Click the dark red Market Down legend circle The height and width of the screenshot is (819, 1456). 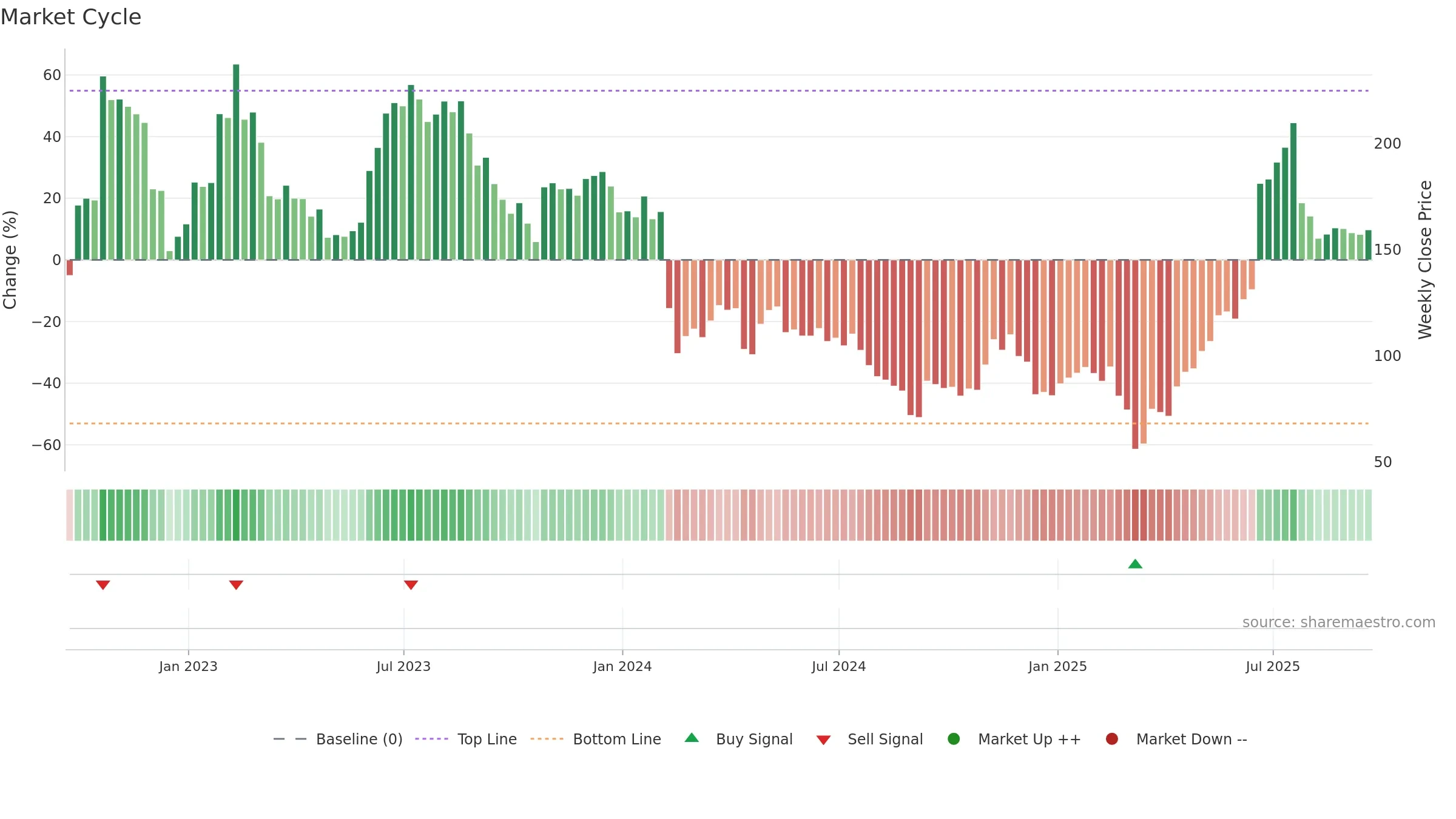pos(1112,739)
